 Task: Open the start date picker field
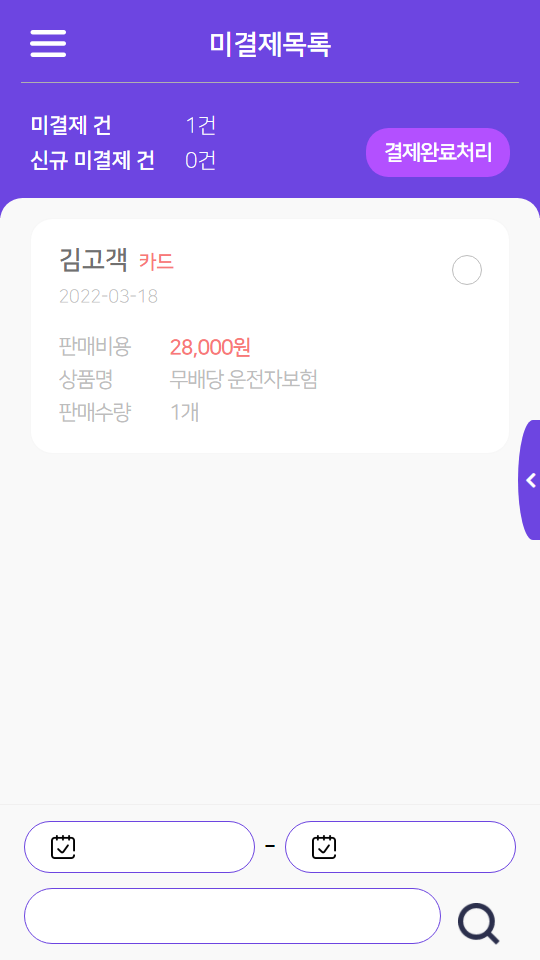click(x=139, y=847)
